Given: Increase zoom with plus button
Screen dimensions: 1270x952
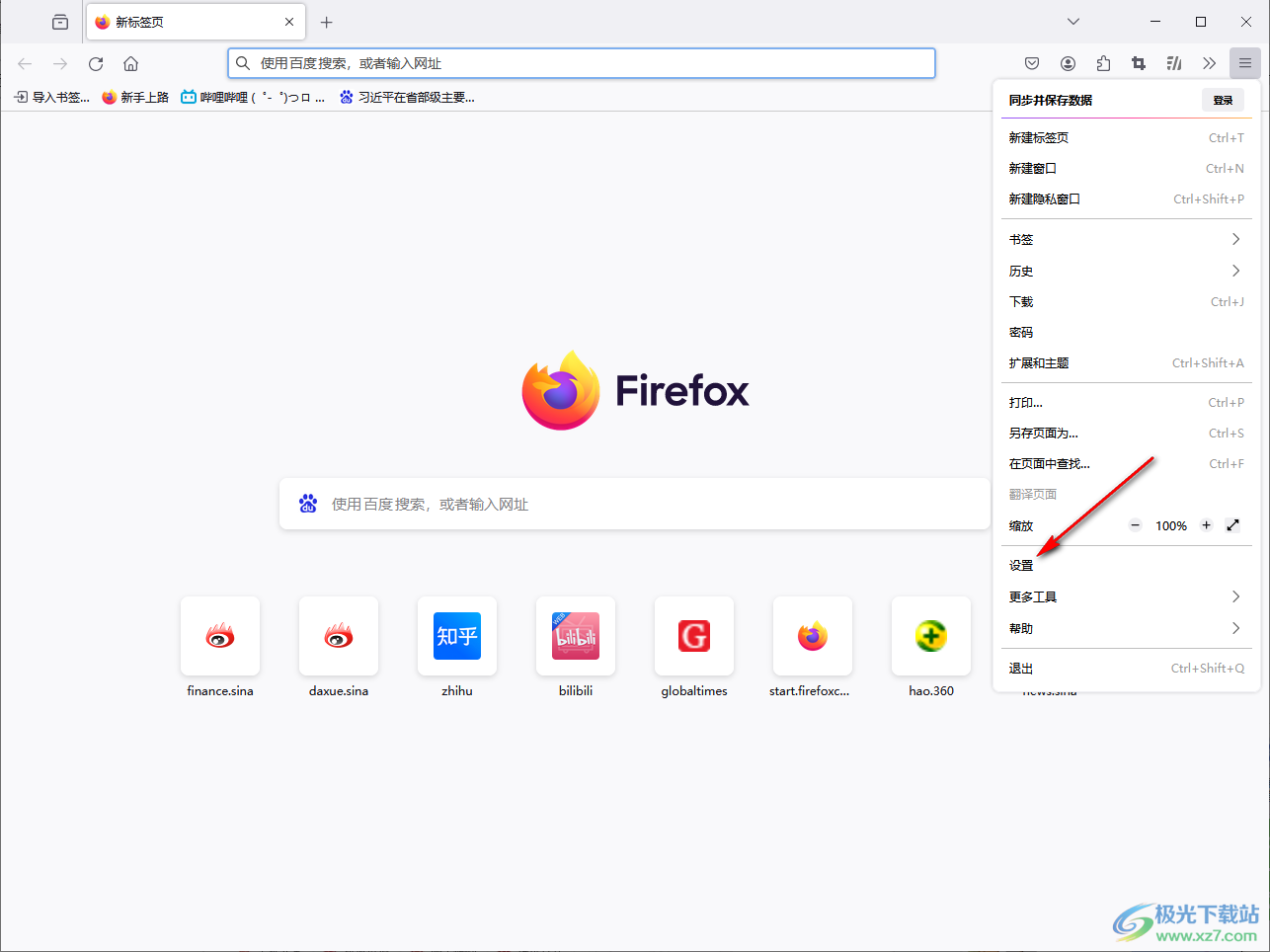Looking at the screenshot, I should [1206, 525].
